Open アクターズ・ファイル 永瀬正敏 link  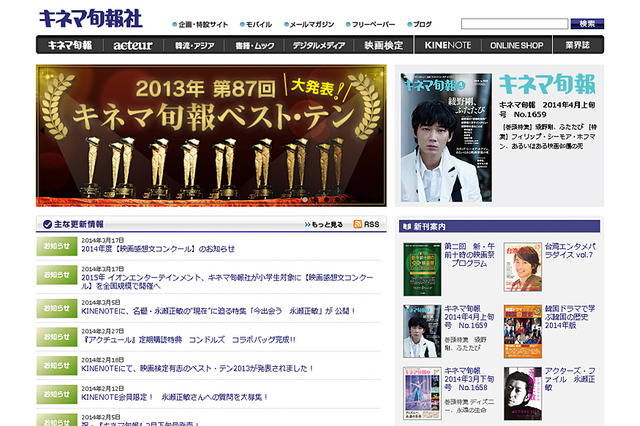coord(570,379)
